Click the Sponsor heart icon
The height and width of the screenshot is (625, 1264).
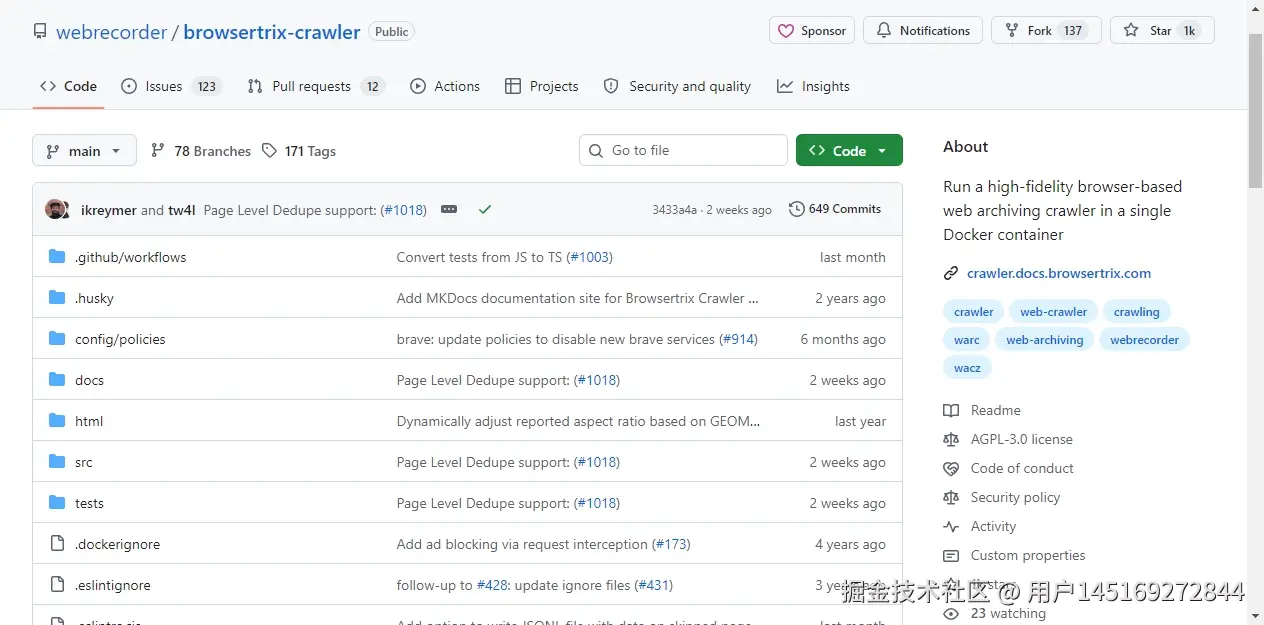pyautogui.click(x=786, y=31)
